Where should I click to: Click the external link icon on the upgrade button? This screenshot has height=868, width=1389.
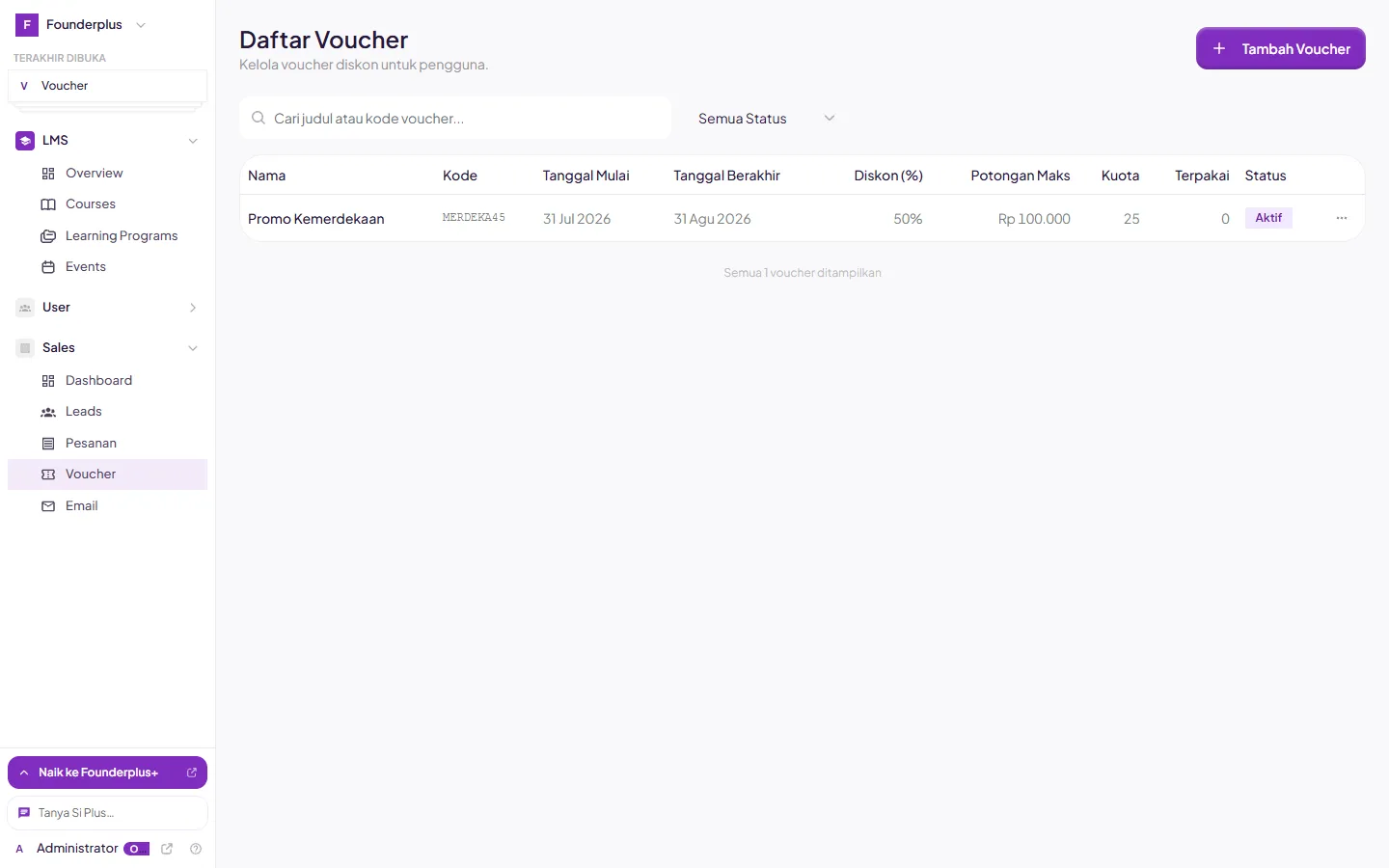191,773
